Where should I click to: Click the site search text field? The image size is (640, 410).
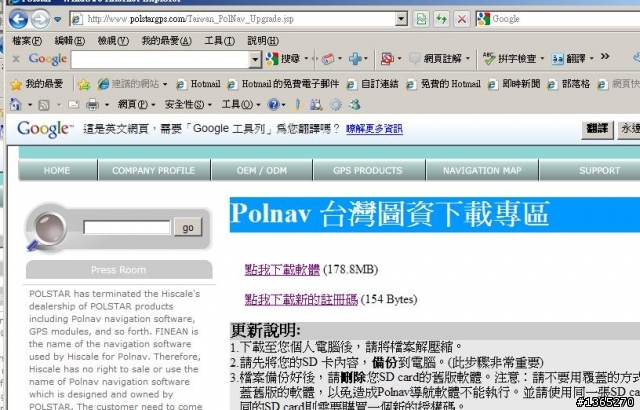pyautogui.click(x=127, y=227)
